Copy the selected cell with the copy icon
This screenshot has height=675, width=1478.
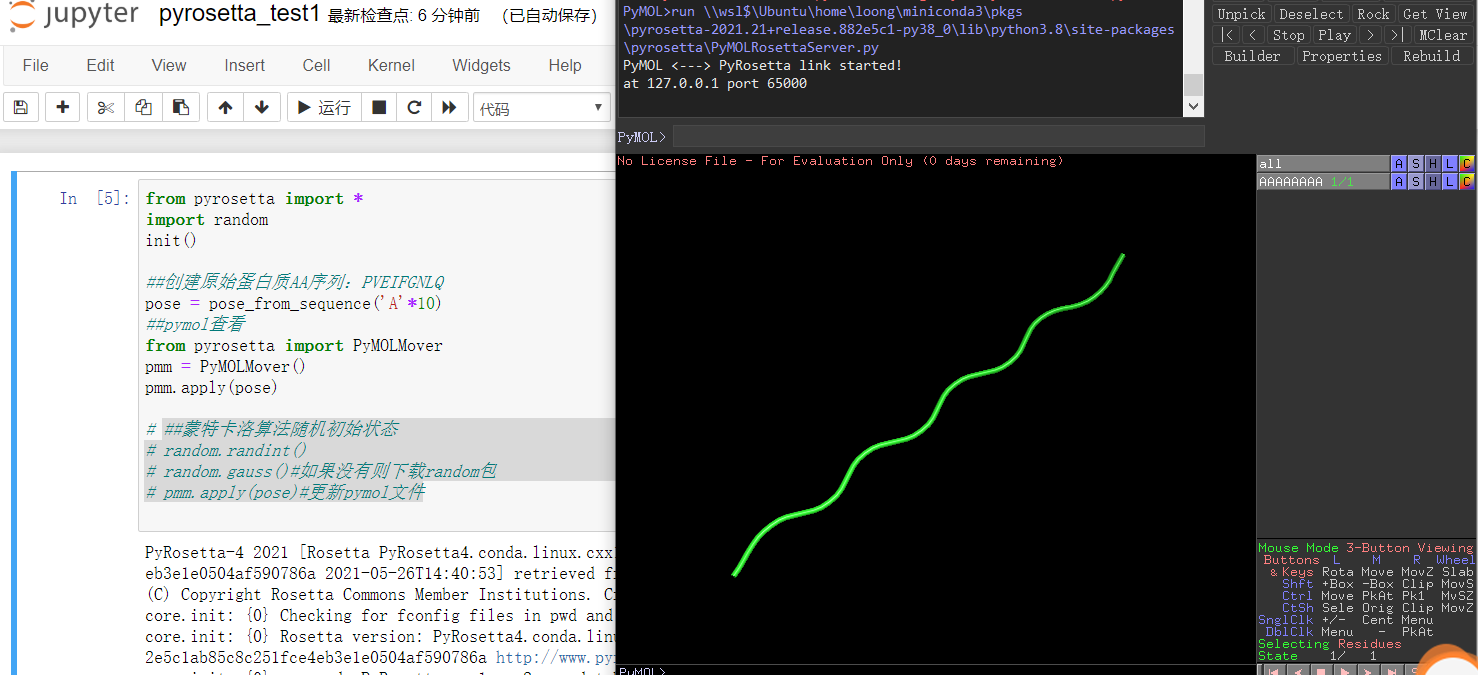click(141, 107)
